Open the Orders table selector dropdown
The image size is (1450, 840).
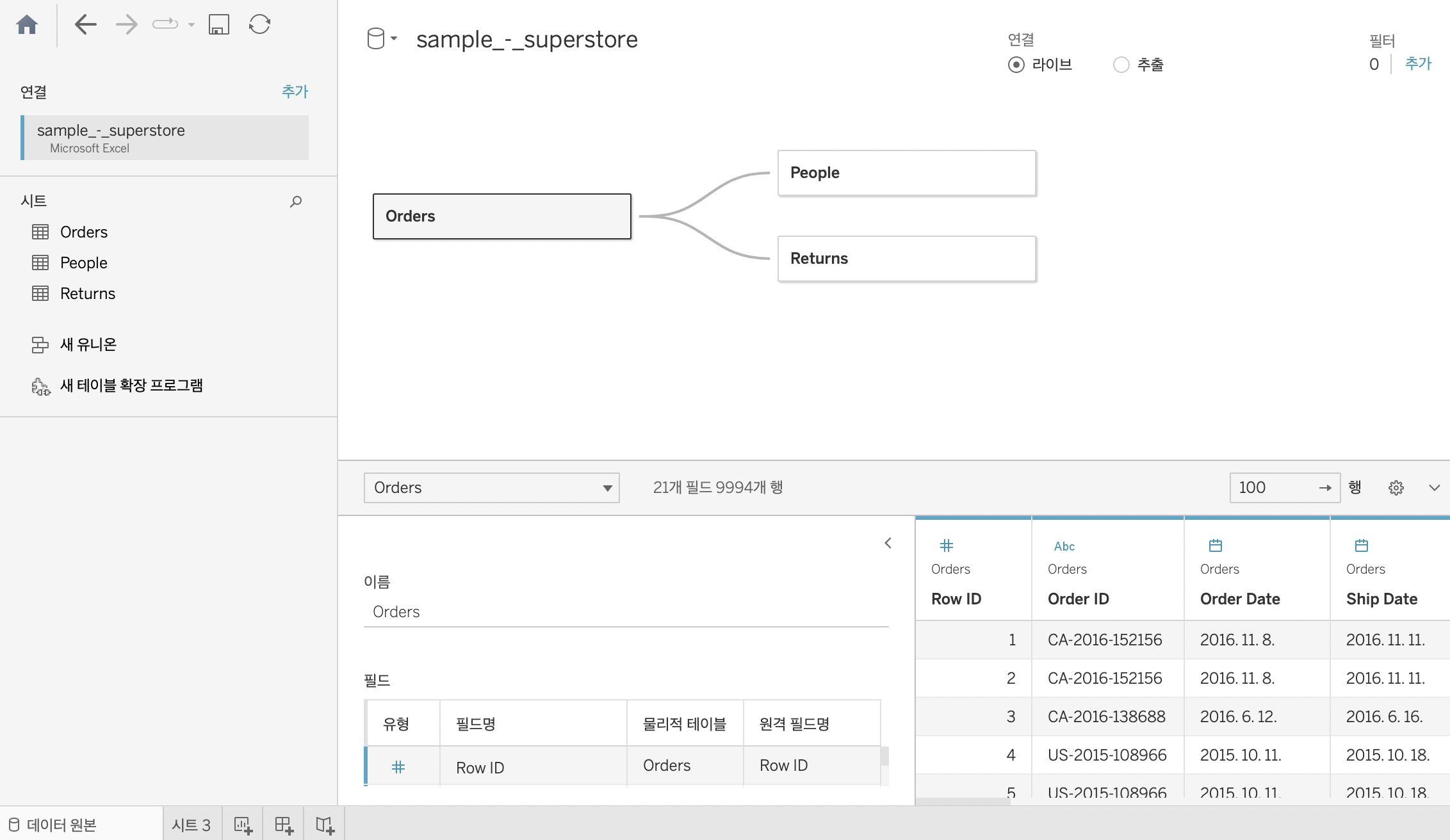491,488
